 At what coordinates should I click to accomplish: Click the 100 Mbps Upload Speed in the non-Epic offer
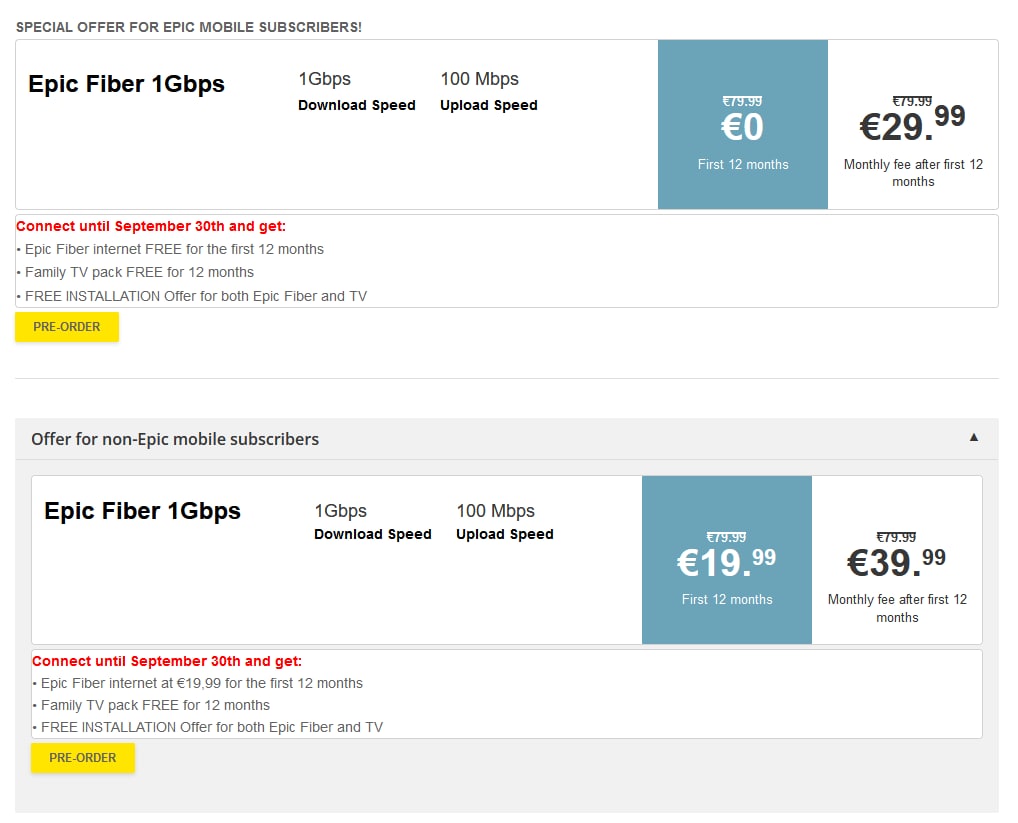tap(504, 521)
